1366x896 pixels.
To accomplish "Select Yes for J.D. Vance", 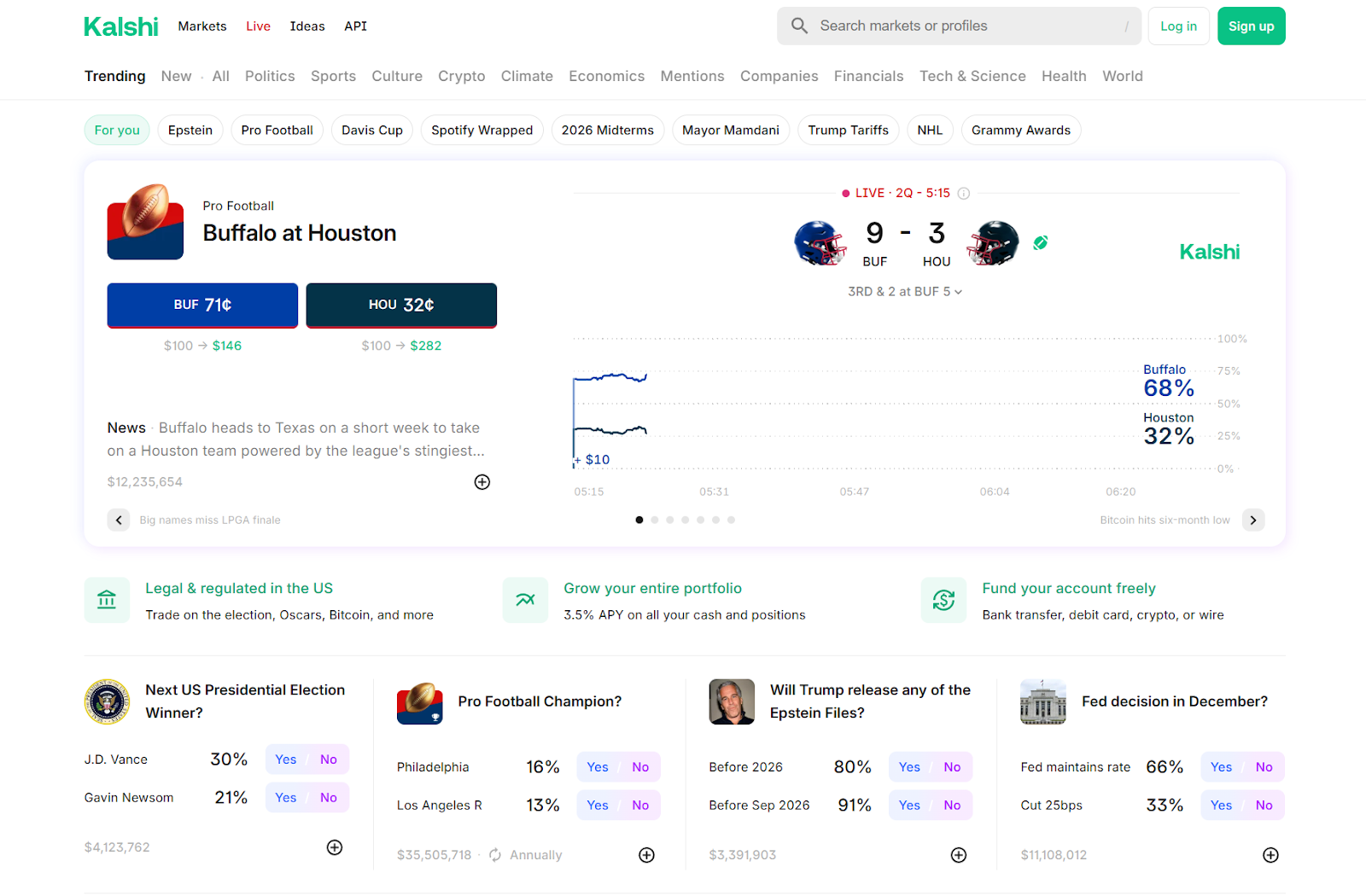I will click(286, 759).
